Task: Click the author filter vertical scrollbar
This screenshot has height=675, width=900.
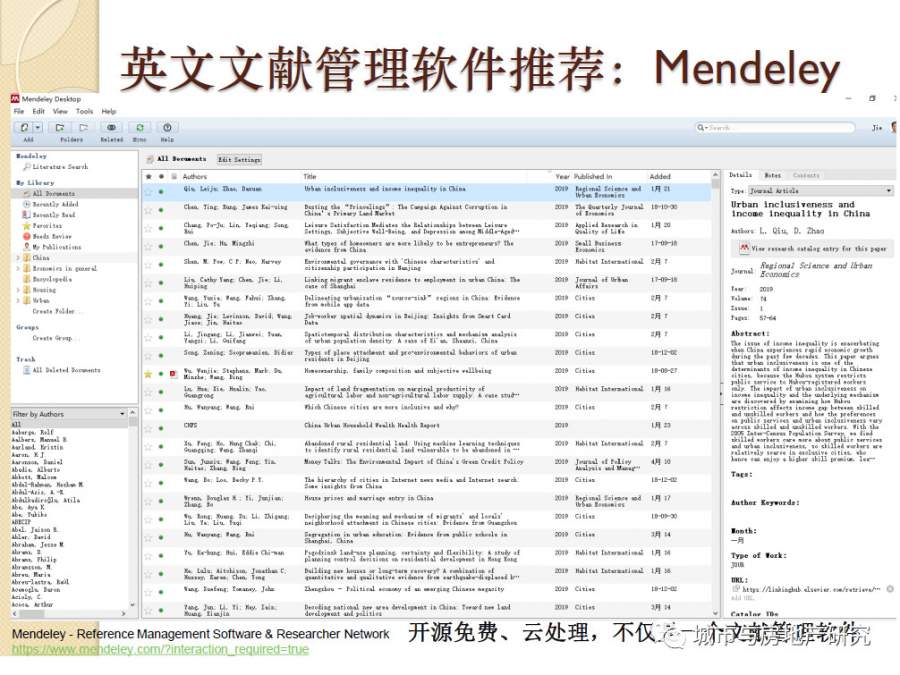Action: click(x=133, y=508)
